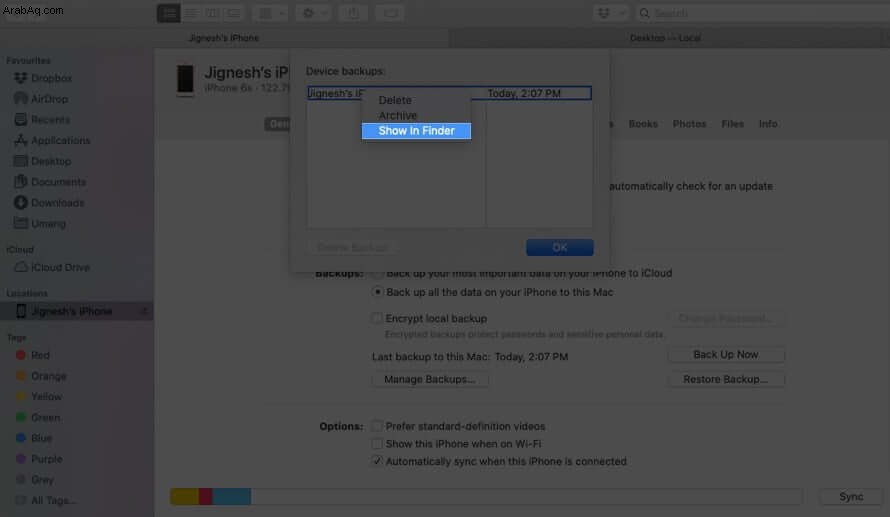This screenshot has width=890, height=517.
Task: Open the Files tab
Action: pyautogui.click(x=732, y=124)
